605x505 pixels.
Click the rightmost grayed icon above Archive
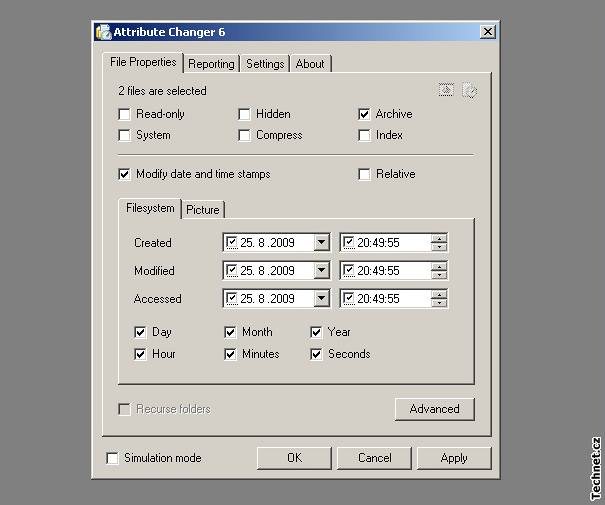click(469, 91)
